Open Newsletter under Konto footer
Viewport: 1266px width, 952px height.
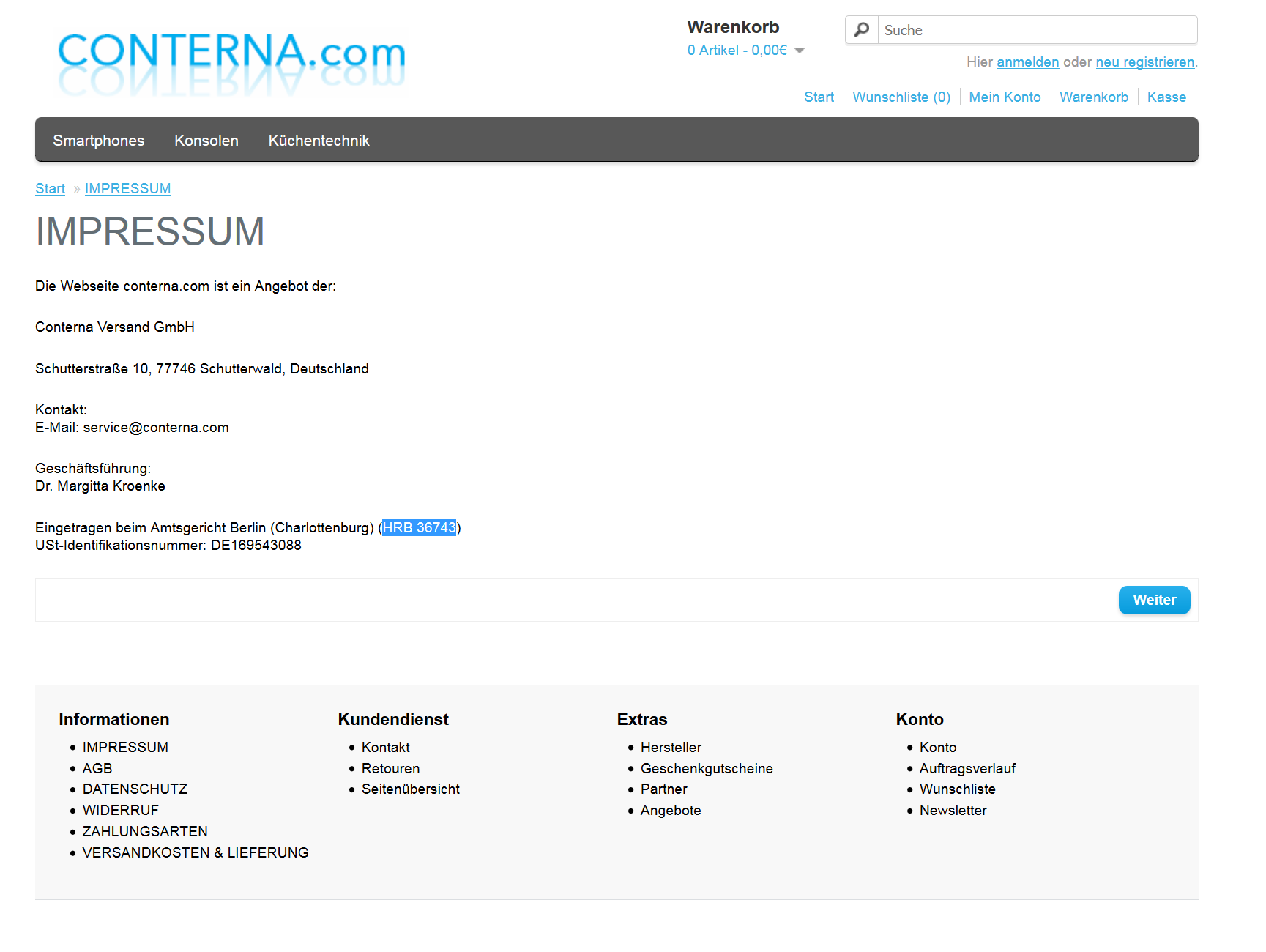(x=953, y=810)
